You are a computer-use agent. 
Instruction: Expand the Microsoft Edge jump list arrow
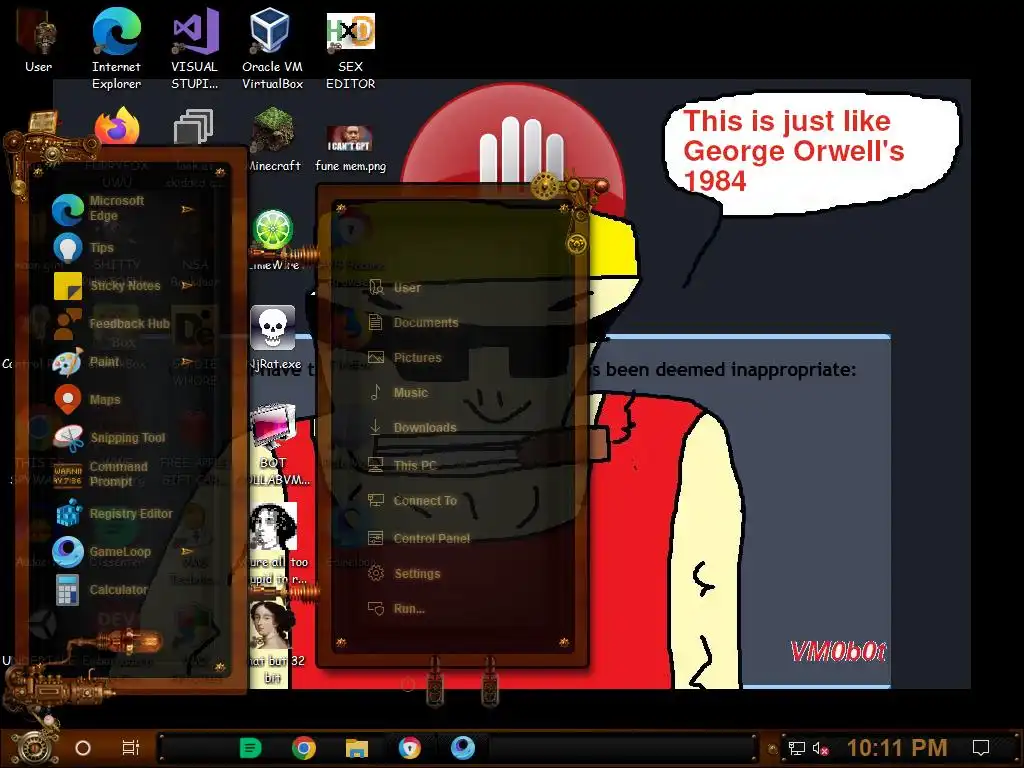pos(187,210)
